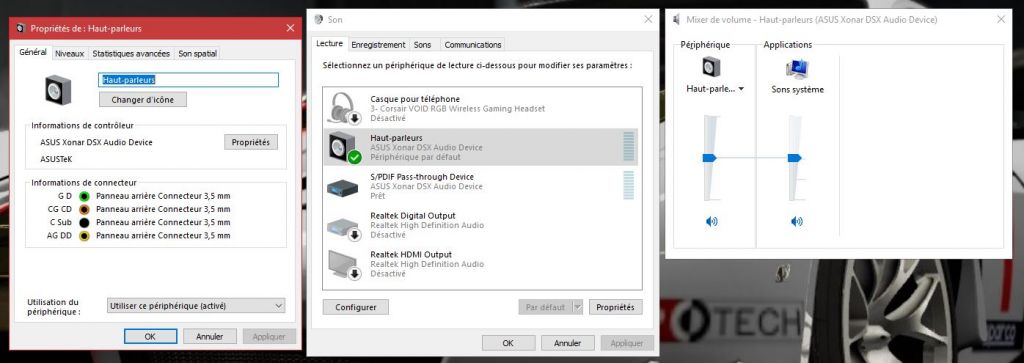Close the Mixer de volume window
Viewport: 1024px width, 363px height.
[1001, 20]
